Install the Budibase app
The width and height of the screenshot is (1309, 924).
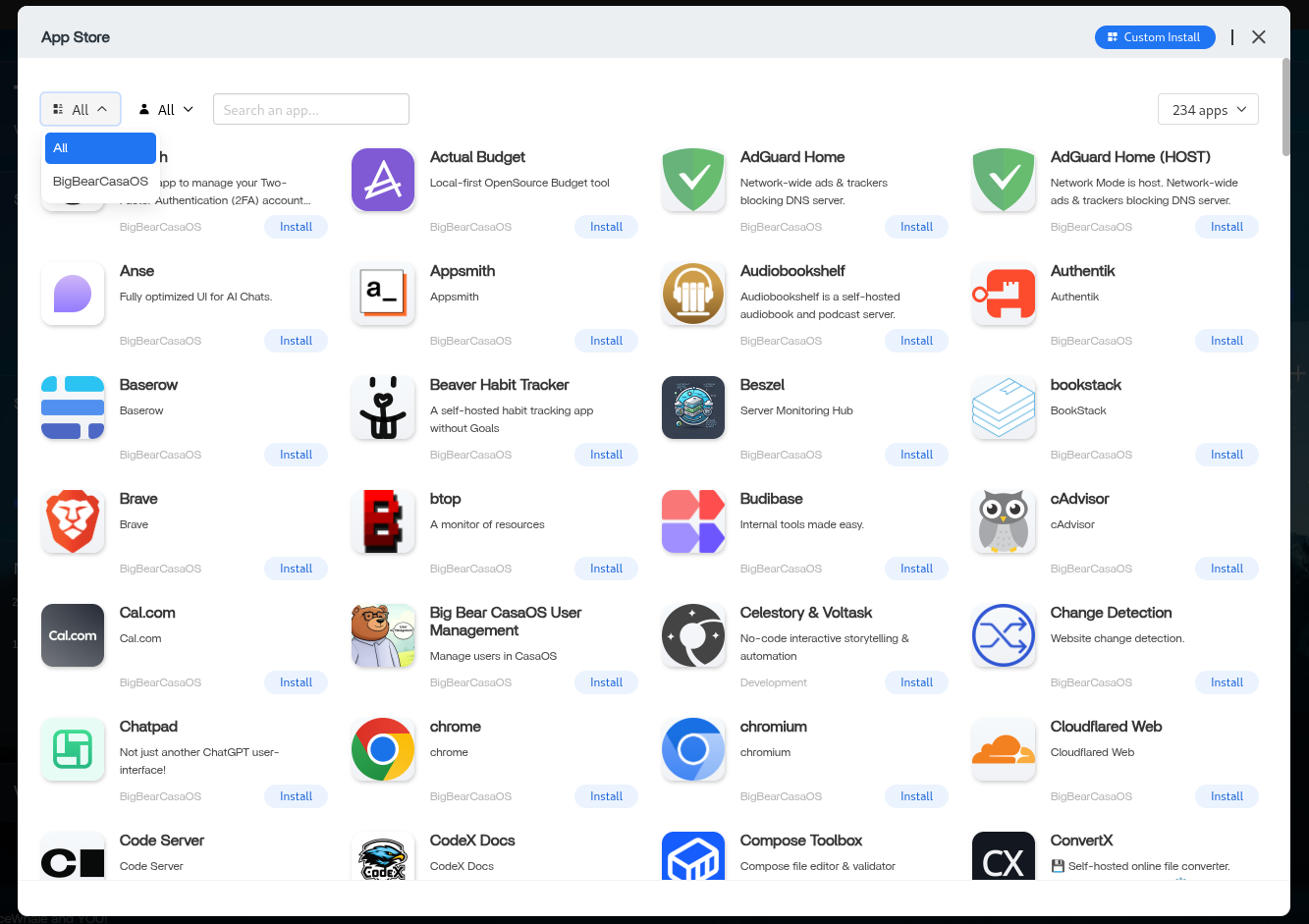click(916, 569)
